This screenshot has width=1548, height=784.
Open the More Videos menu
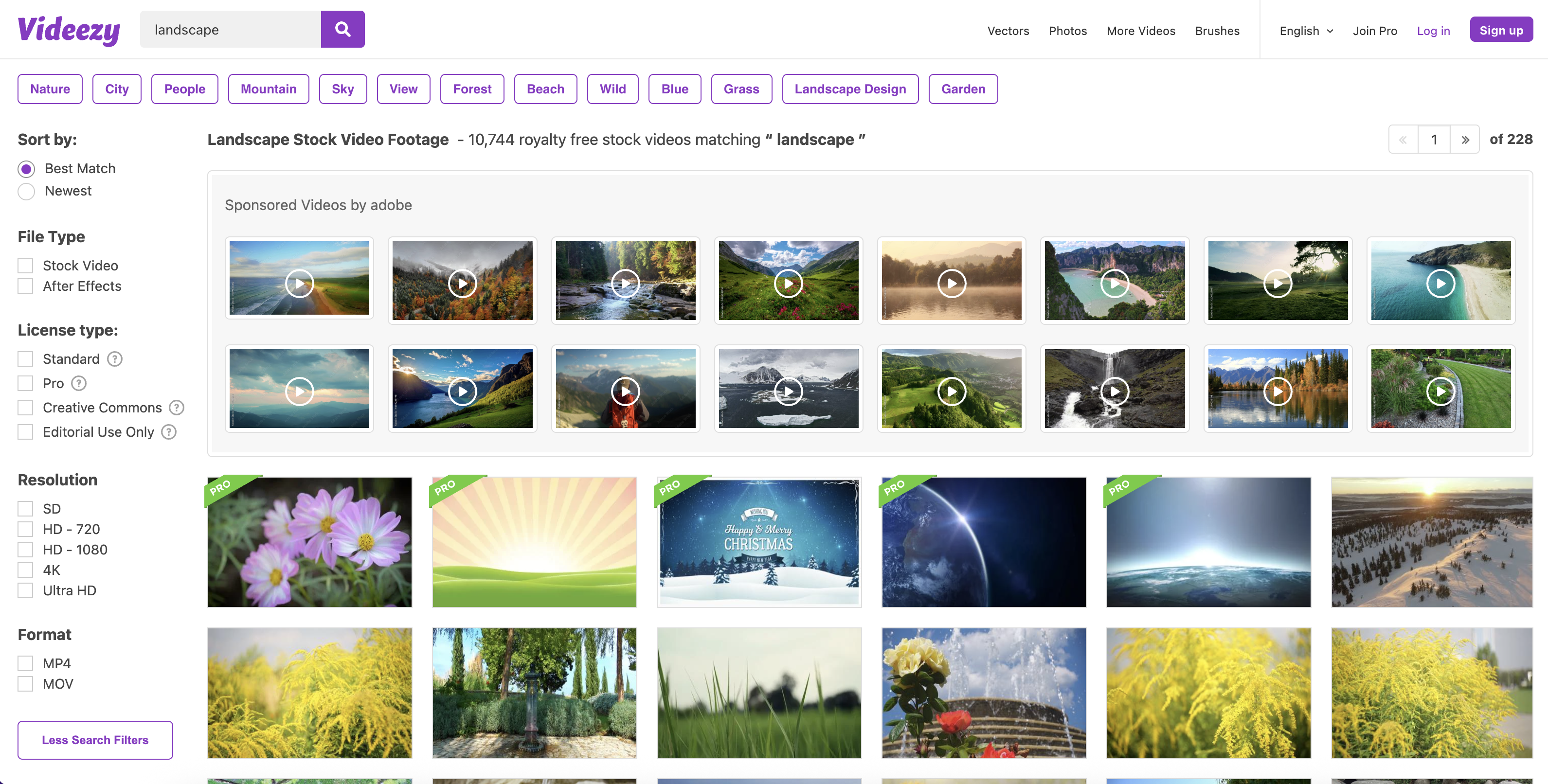pyautogui.click(x=1141, y=31)
